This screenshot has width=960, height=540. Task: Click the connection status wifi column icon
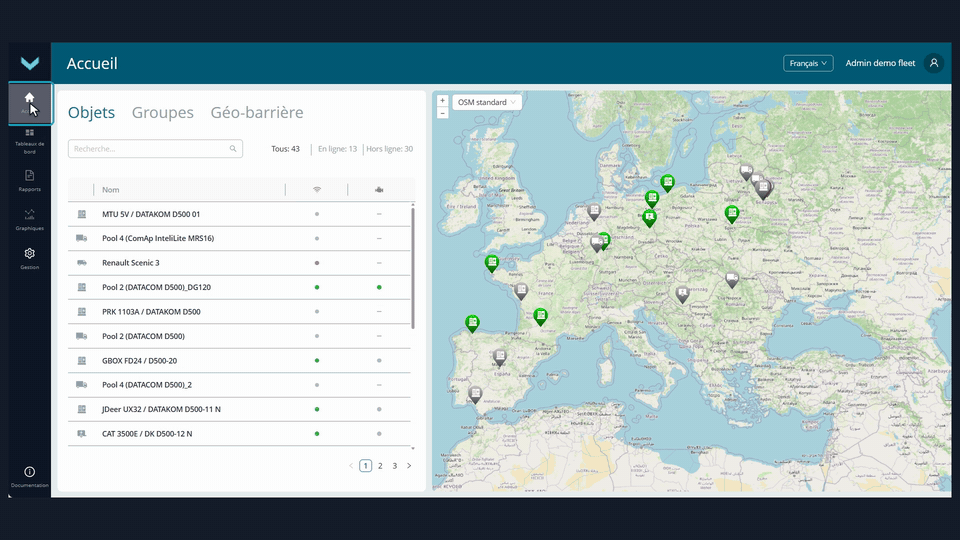pos(317,190)
